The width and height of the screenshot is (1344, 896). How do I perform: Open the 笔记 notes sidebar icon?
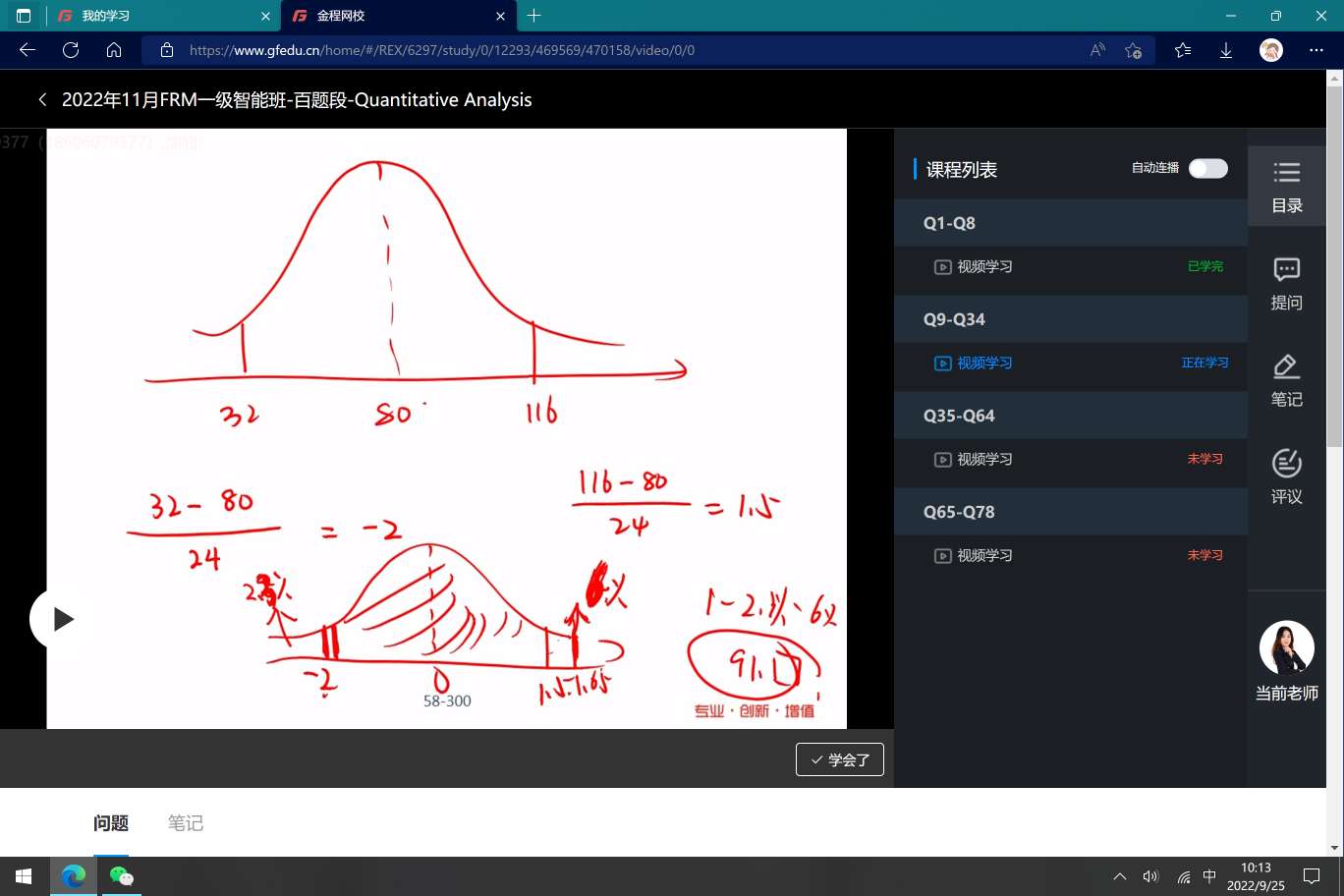1286,380
